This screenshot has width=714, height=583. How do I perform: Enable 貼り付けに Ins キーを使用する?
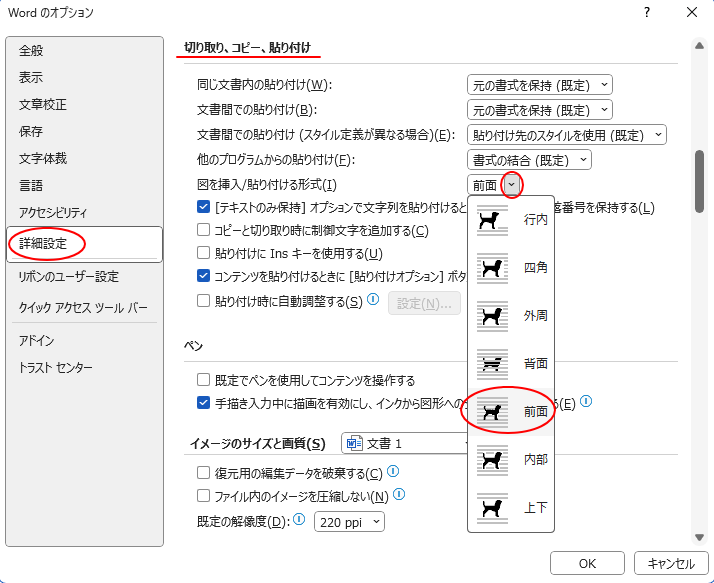pyautogui.click(x=203, y=252)
